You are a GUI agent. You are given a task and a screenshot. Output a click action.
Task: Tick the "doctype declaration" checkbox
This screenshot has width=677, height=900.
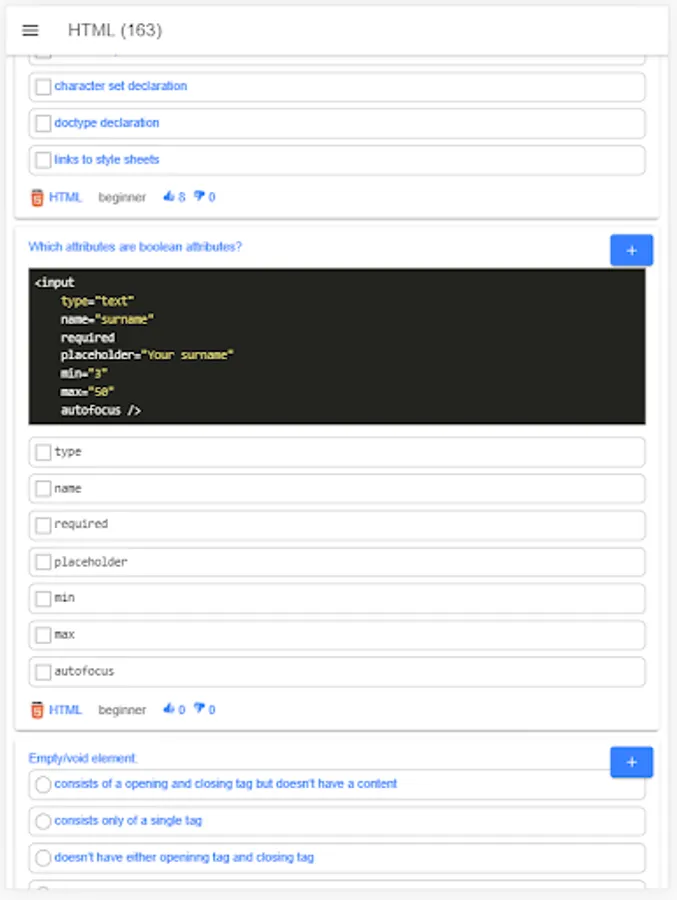point(43,123)
